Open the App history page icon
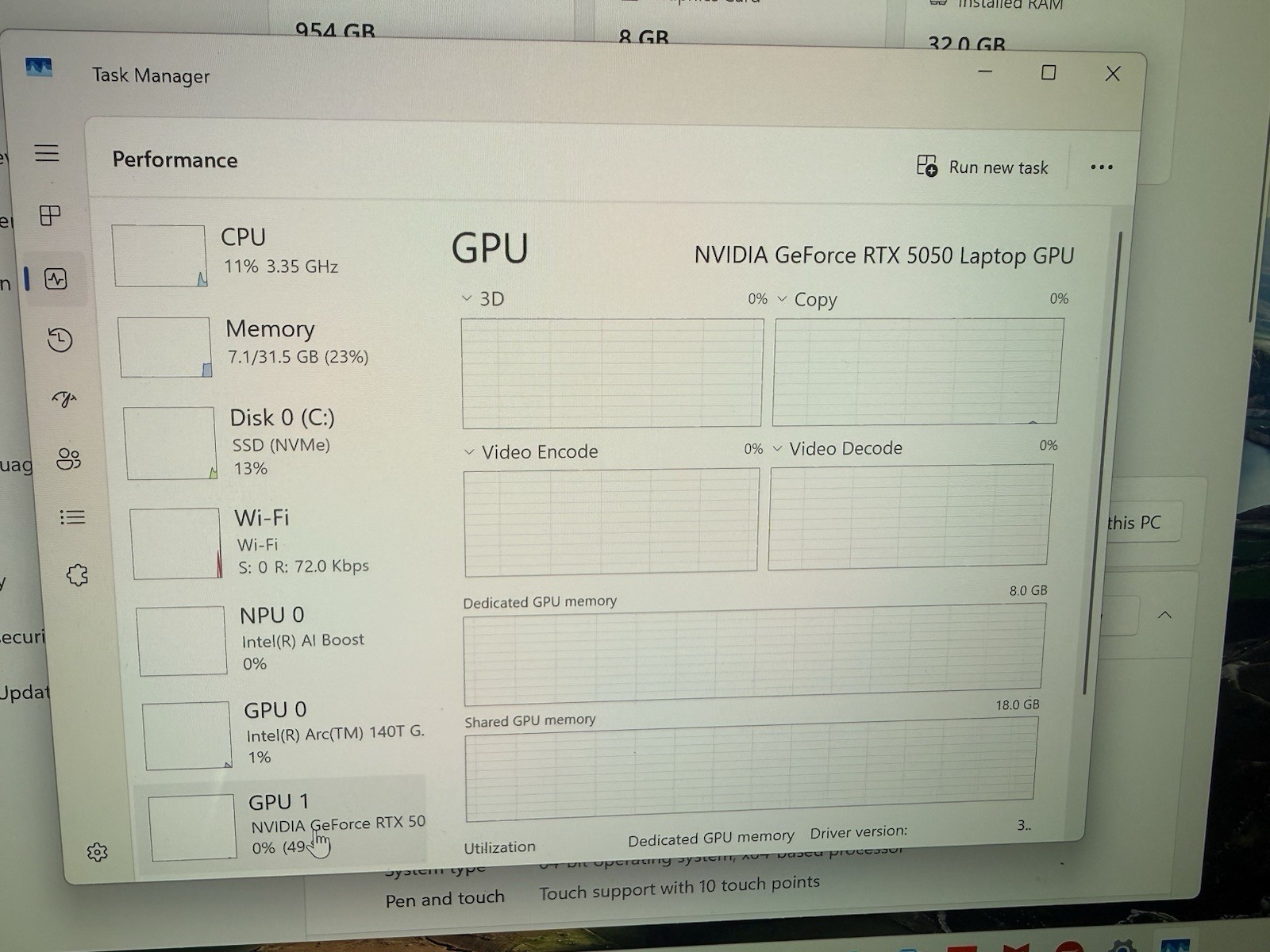 (x=60, y=340)
